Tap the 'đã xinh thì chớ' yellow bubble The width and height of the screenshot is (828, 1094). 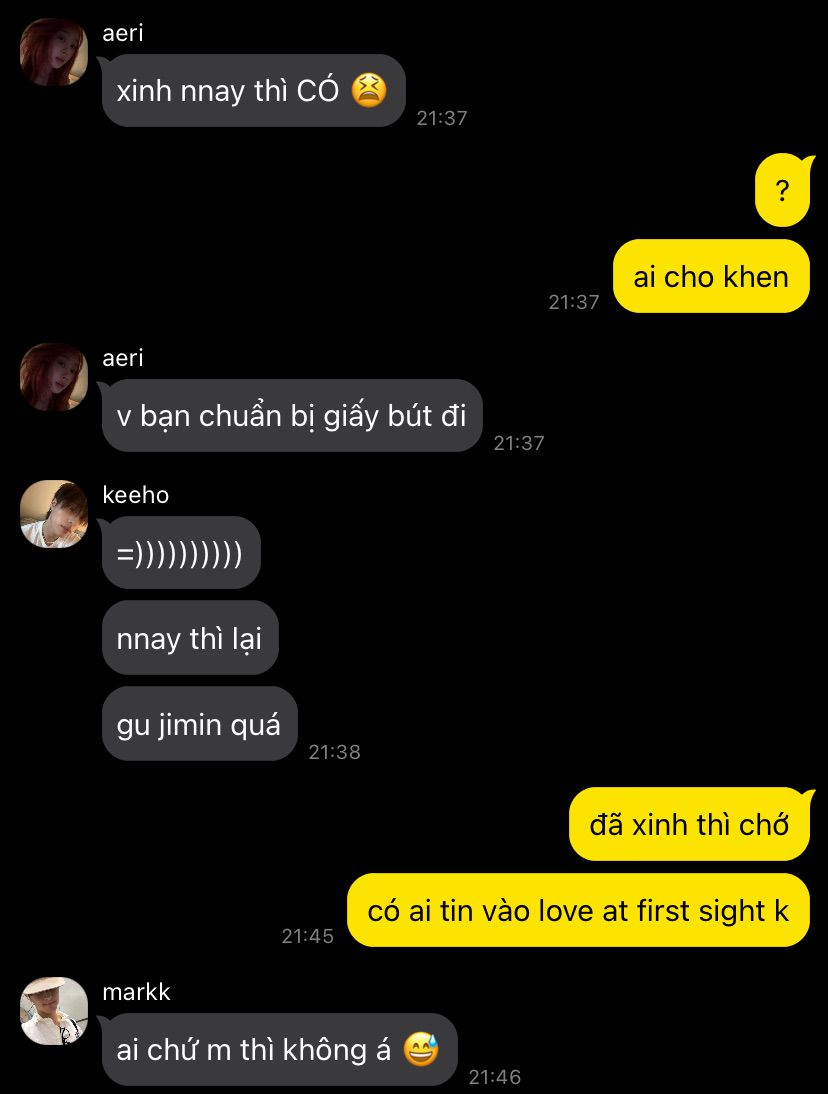click(x=691, y=824)
